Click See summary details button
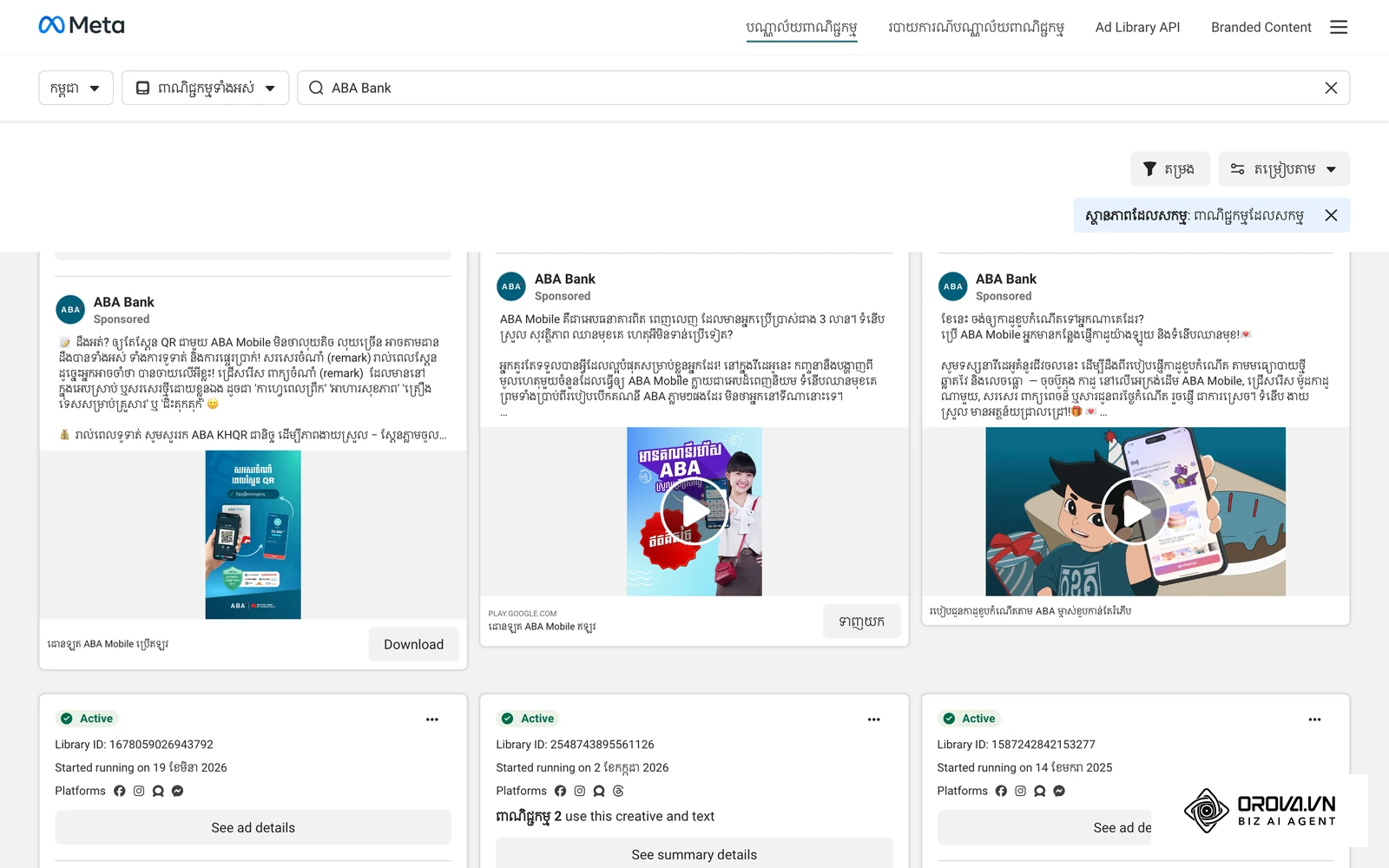This screenshot has width=1389, height=868. pos(694,854)
